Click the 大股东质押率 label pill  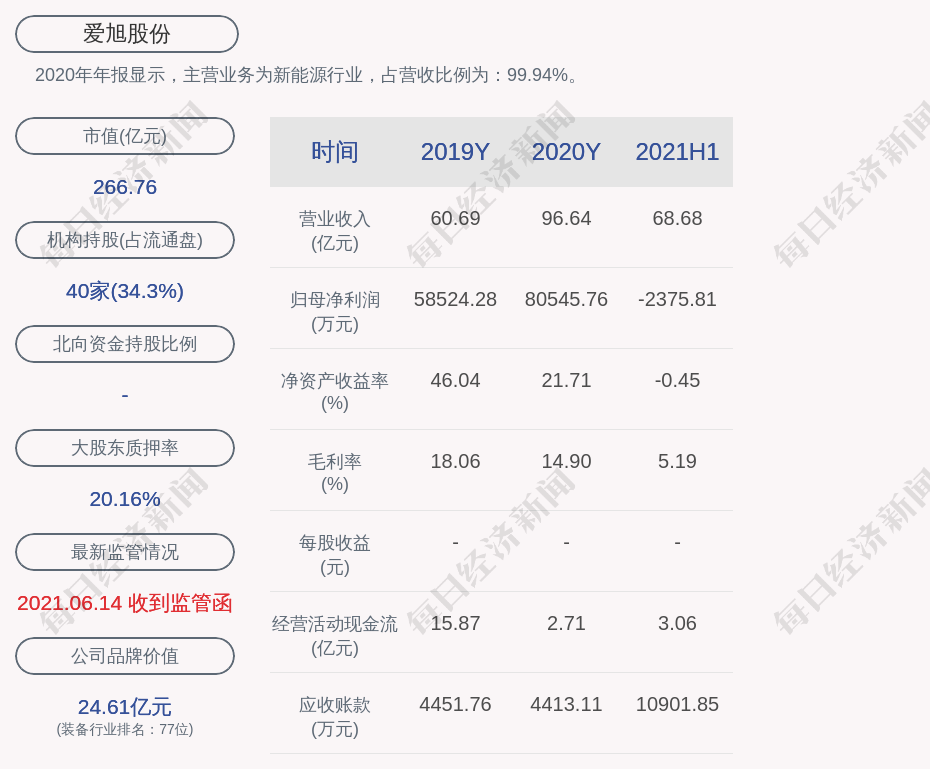(x=125, y=448)
